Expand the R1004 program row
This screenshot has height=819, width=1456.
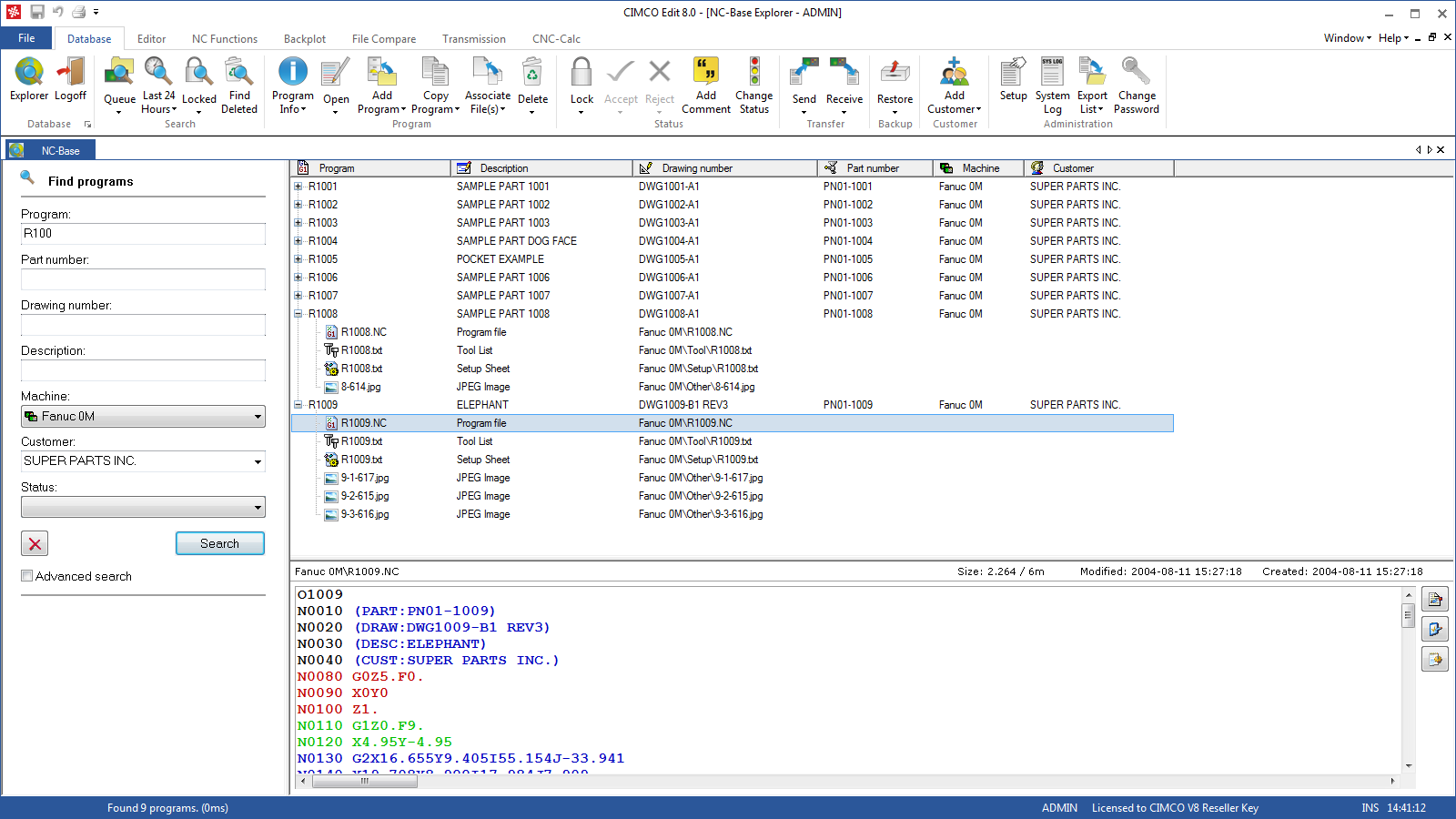pyautogui.click(x=298, y=241)
